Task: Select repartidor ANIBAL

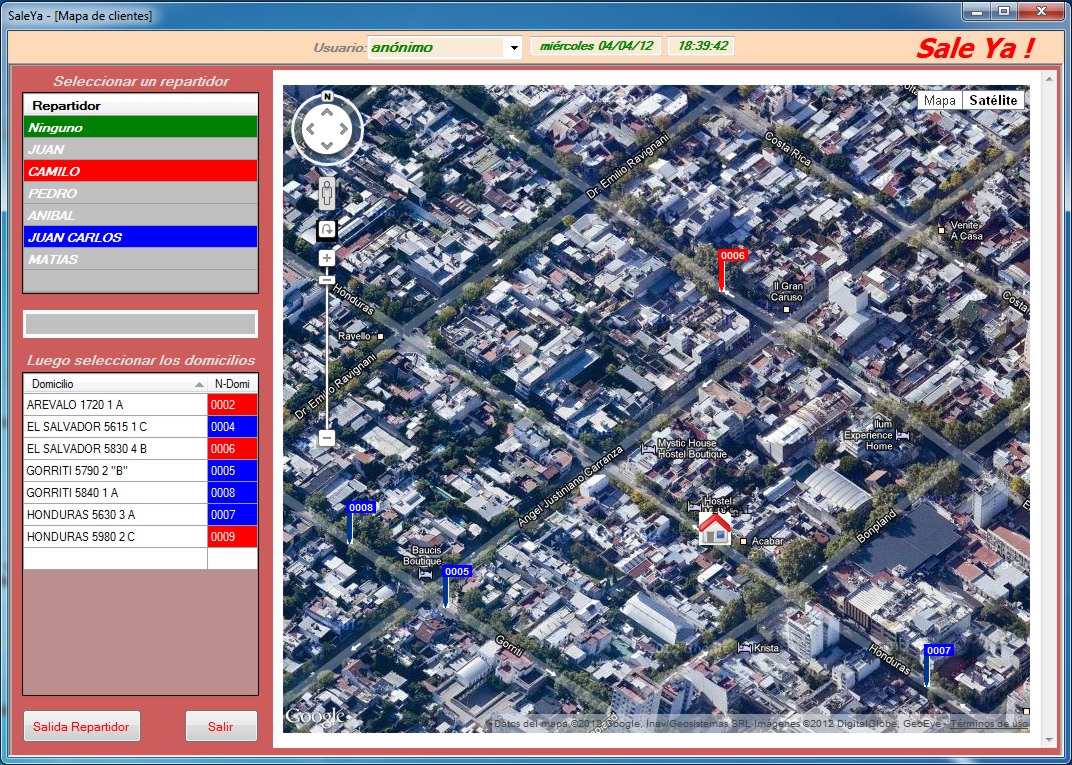Action: [x=141, y=215]
